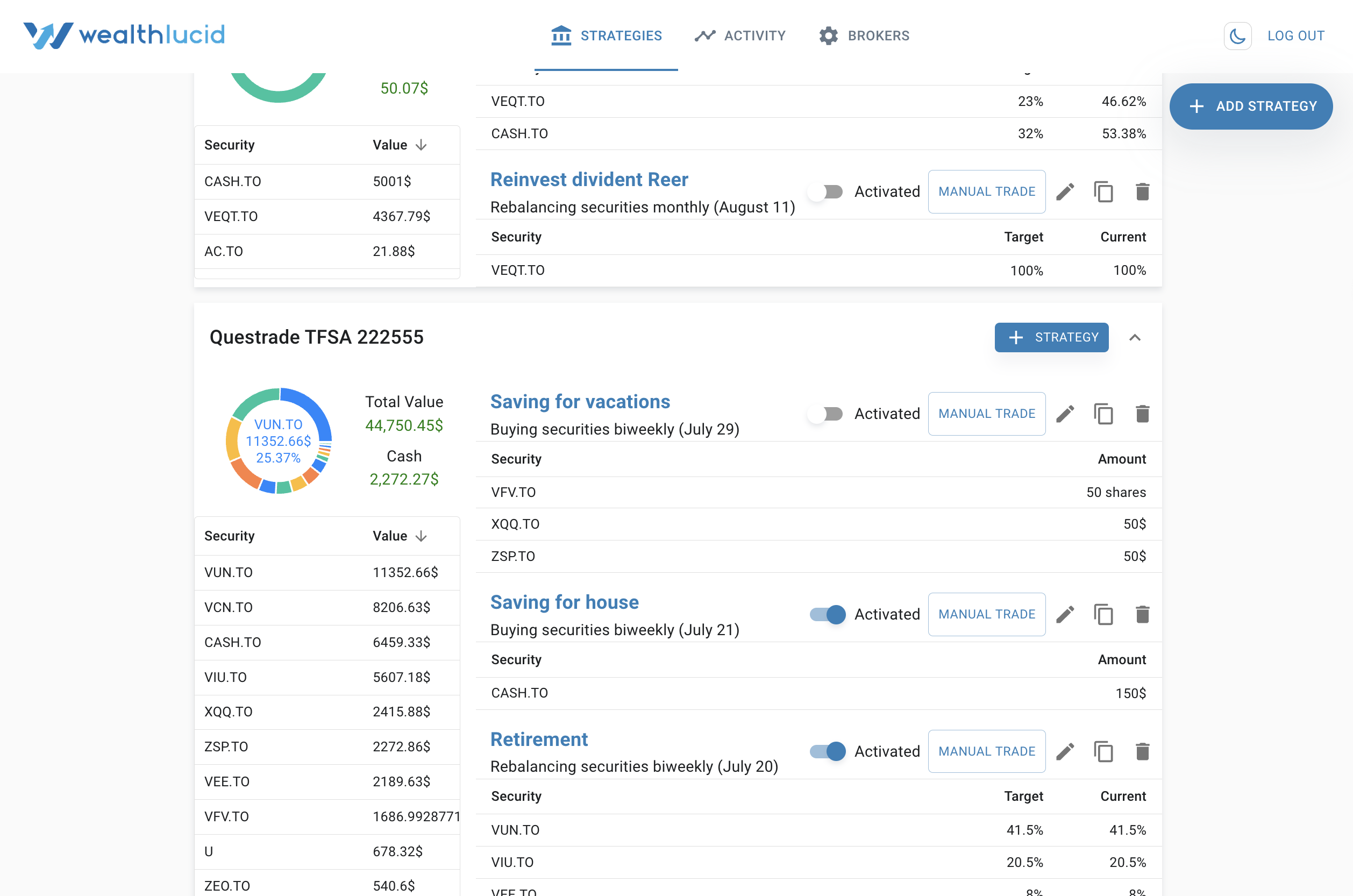Edit the Retirement strategy

tap(1065, 751)
